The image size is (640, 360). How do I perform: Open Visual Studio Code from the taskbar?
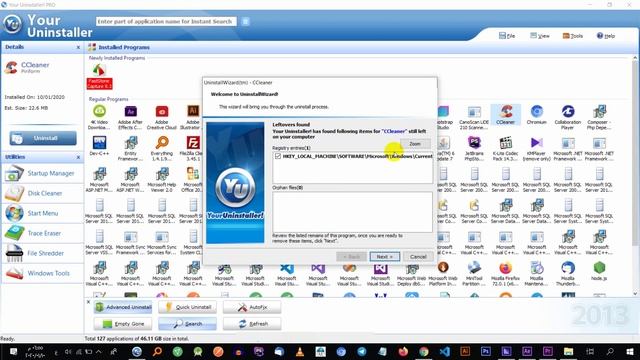[444, 351]
